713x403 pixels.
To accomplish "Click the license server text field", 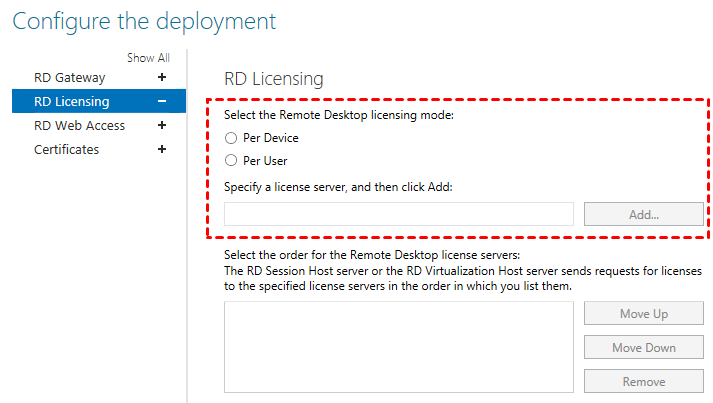I will (x=398, y=214).
